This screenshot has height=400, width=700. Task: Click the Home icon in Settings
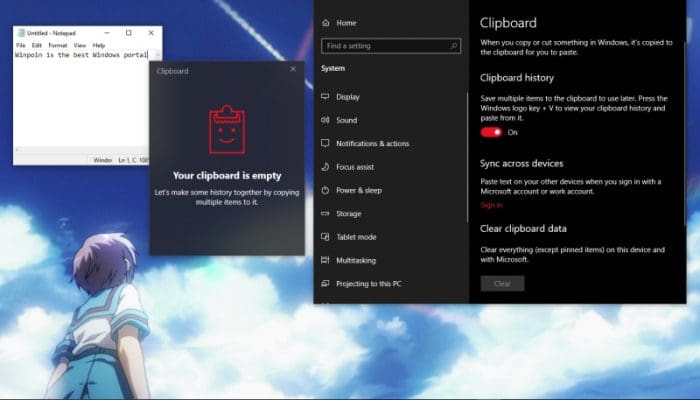(326, 22)
